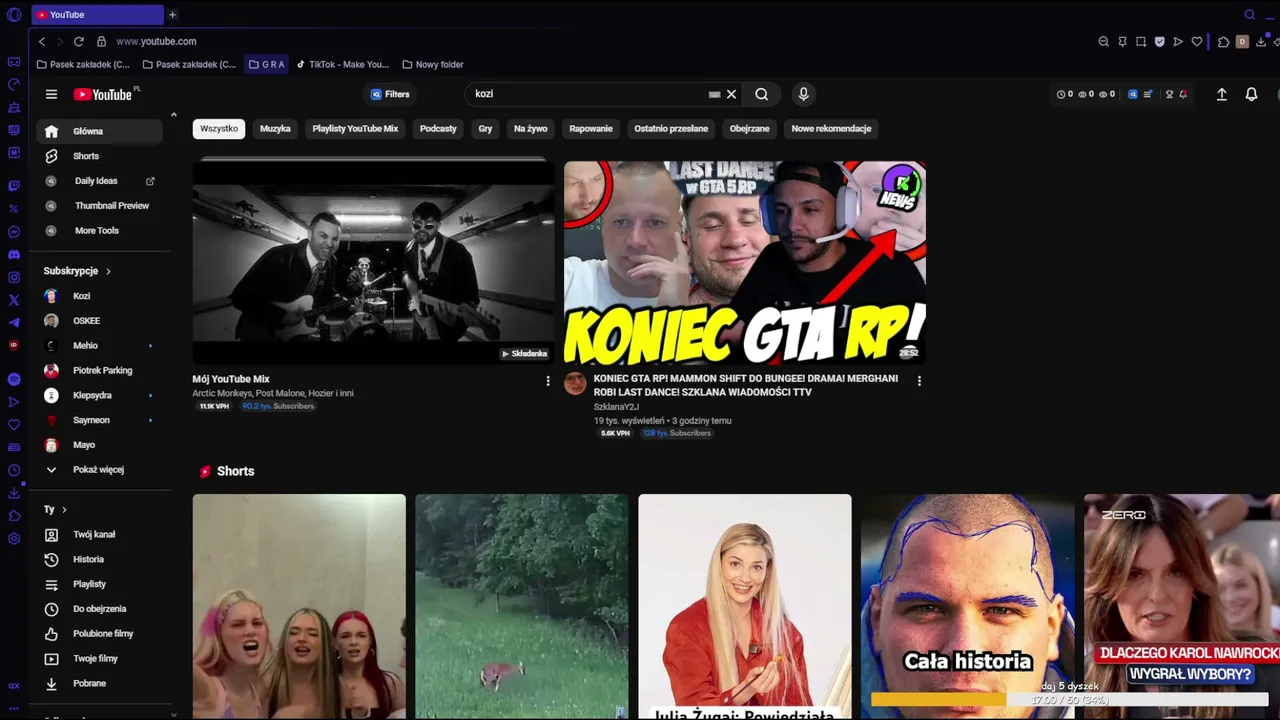Select the Obejrzane filter chip
This screenshot has width=1280, height=720.
[x=750, y=128]
